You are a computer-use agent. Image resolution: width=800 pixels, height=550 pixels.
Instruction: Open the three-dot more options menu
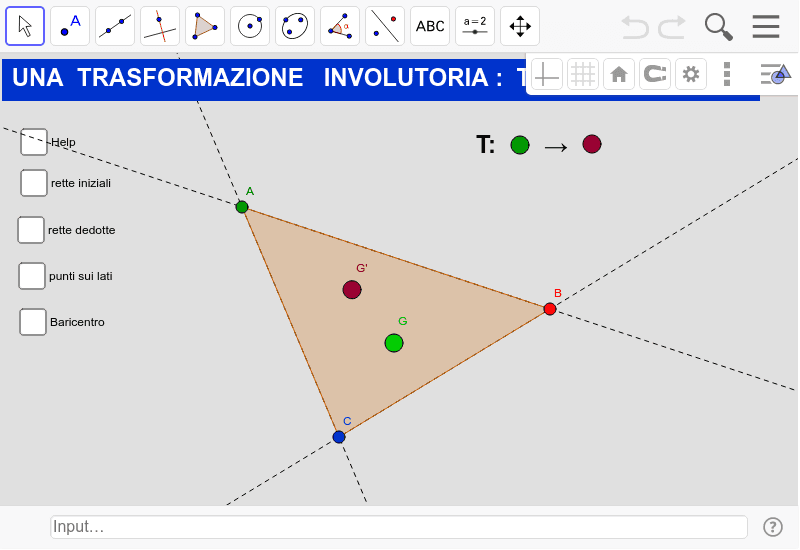[727, 74]
